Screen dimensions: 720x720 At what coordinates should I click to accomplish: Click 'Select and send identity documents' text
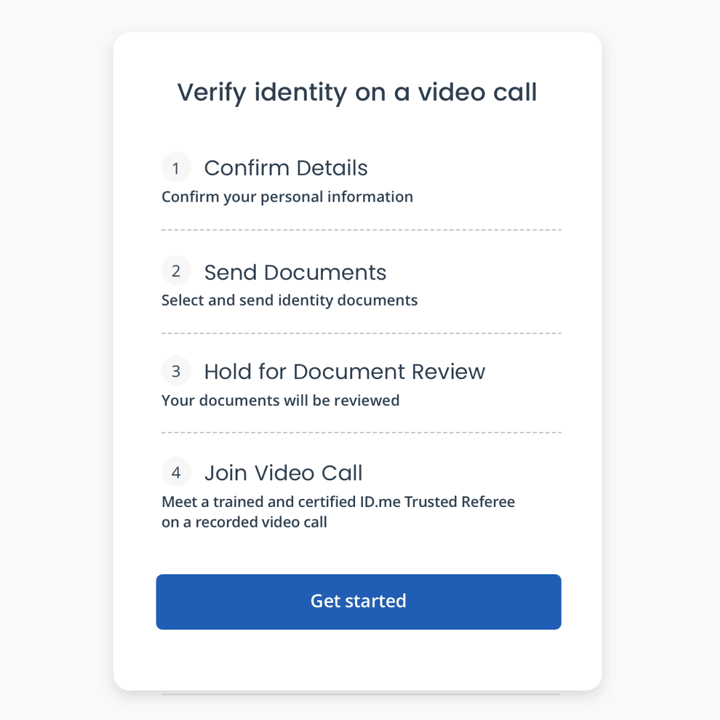289,300
